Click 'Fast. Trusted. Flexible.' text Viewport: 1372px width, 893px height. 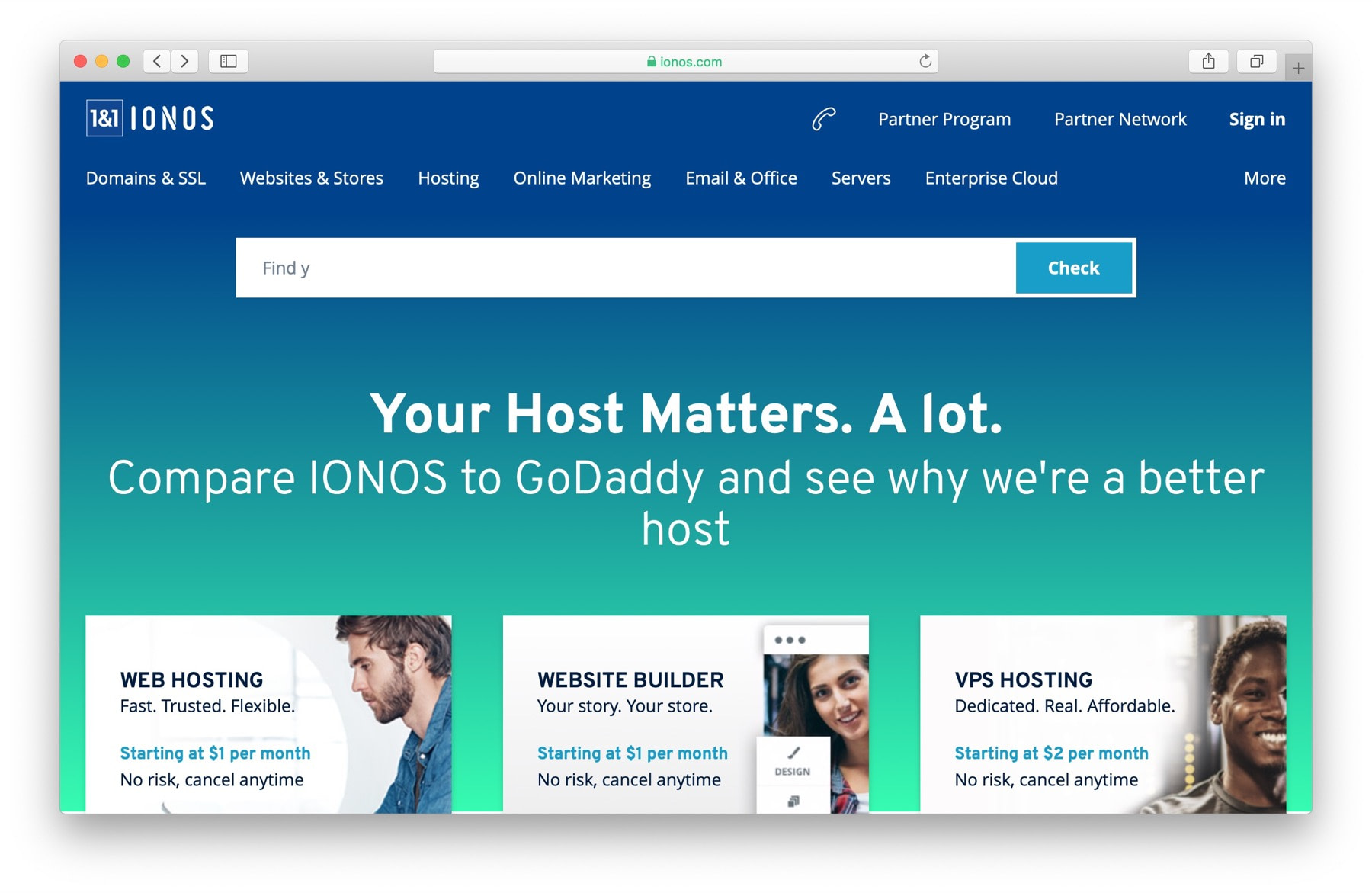[x=207, y=705]
